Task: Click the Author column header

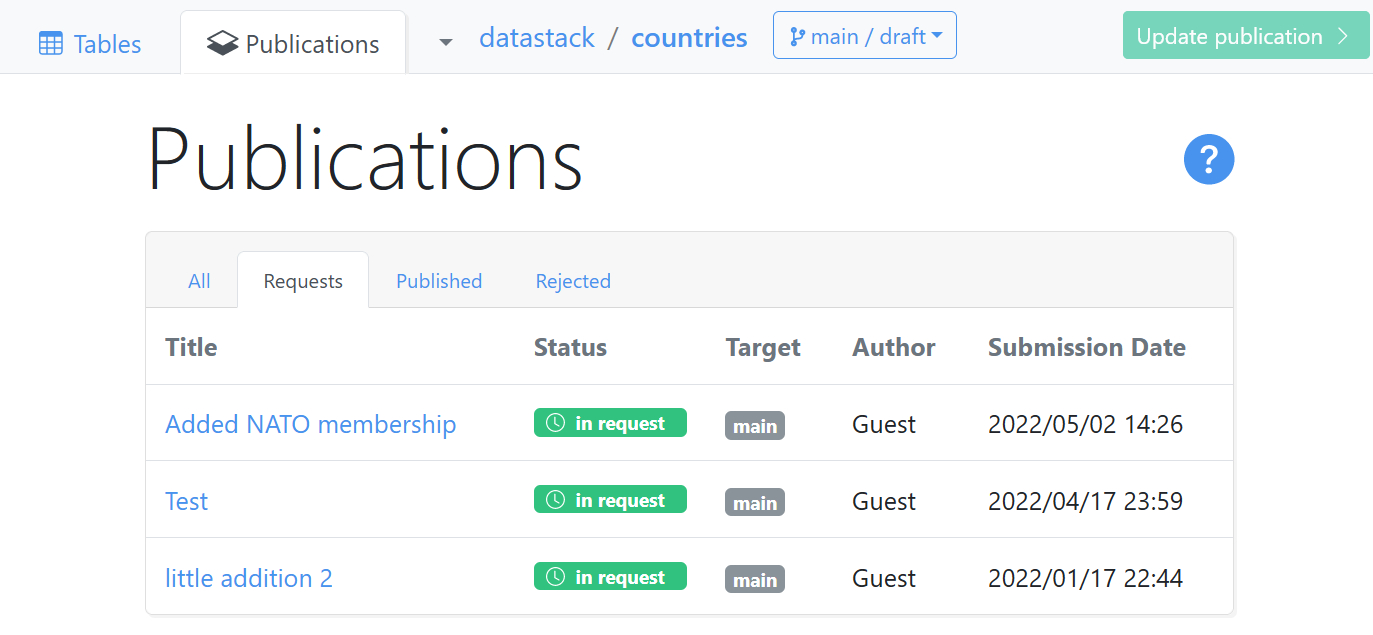Action: [894, 347]
